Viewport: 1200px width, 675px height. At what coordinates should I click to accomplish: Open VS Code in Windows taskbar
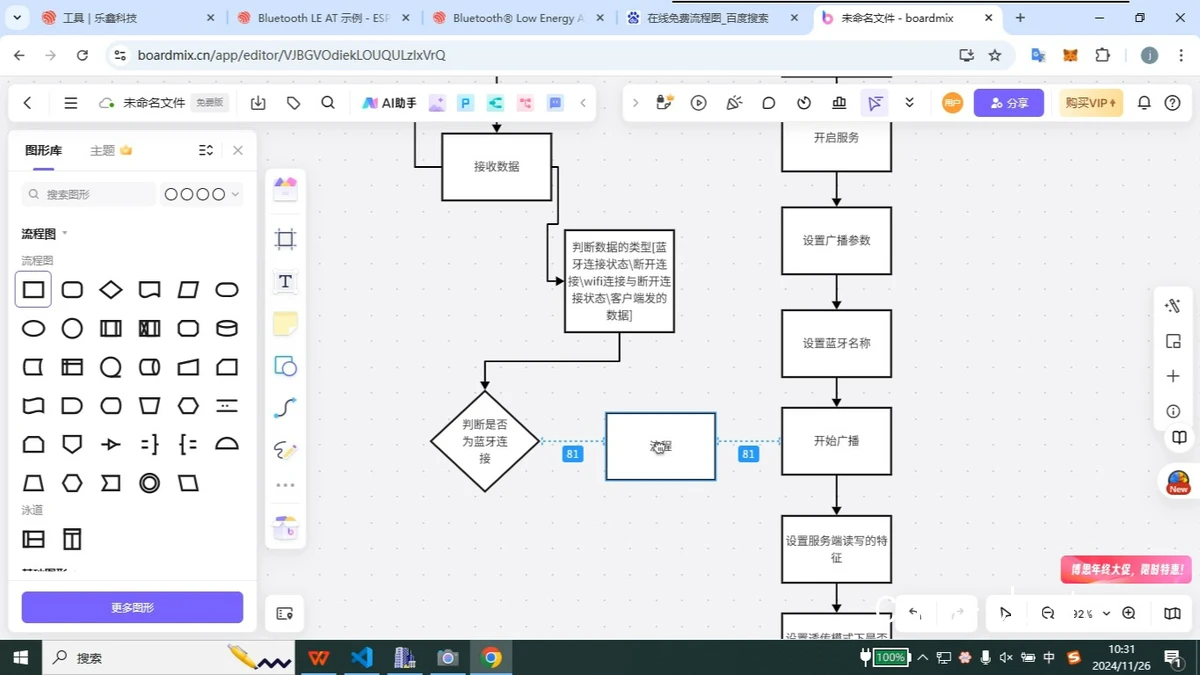[x=362, y=657]
